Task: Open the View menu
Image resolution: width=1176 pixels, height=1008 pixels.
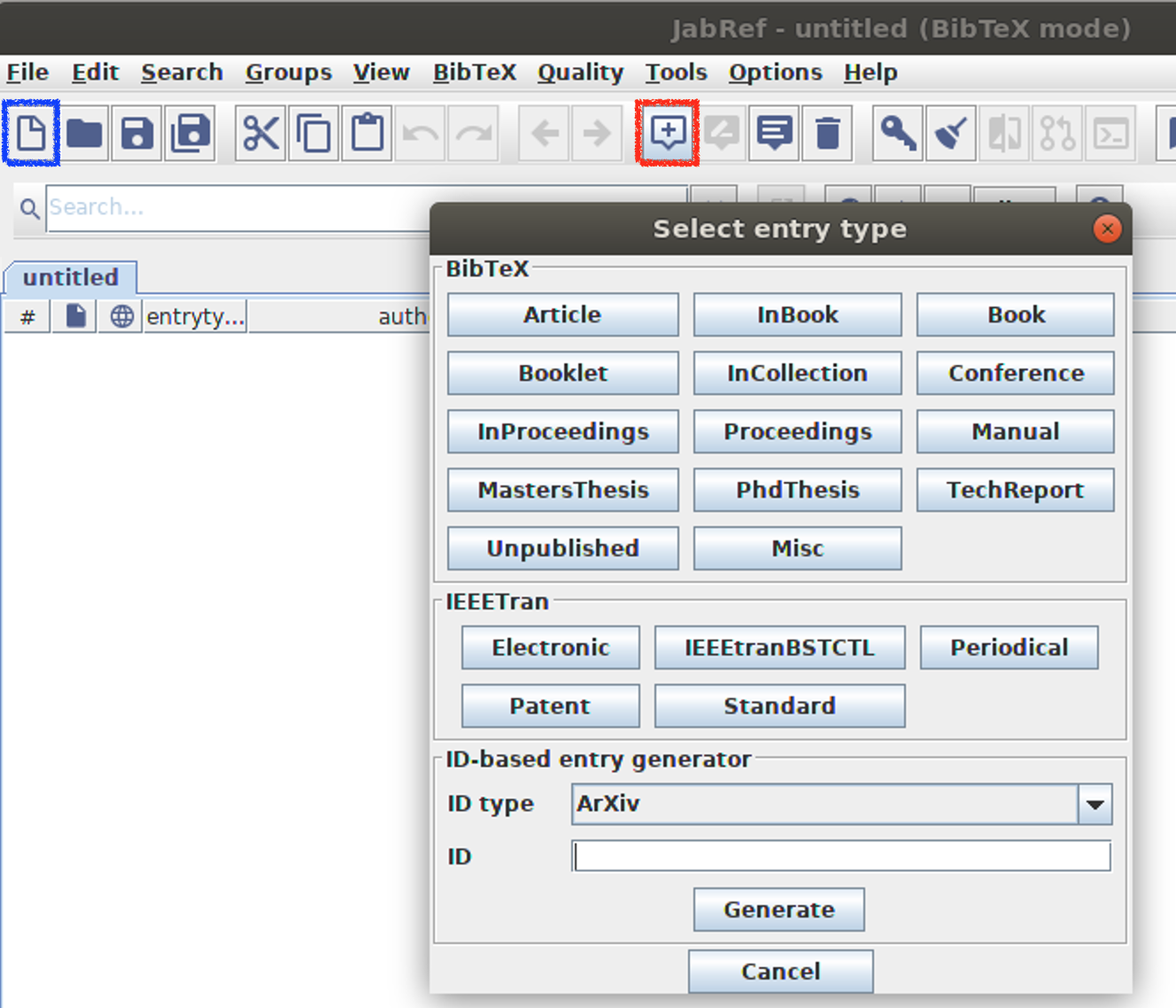Action: pos(382,72)
